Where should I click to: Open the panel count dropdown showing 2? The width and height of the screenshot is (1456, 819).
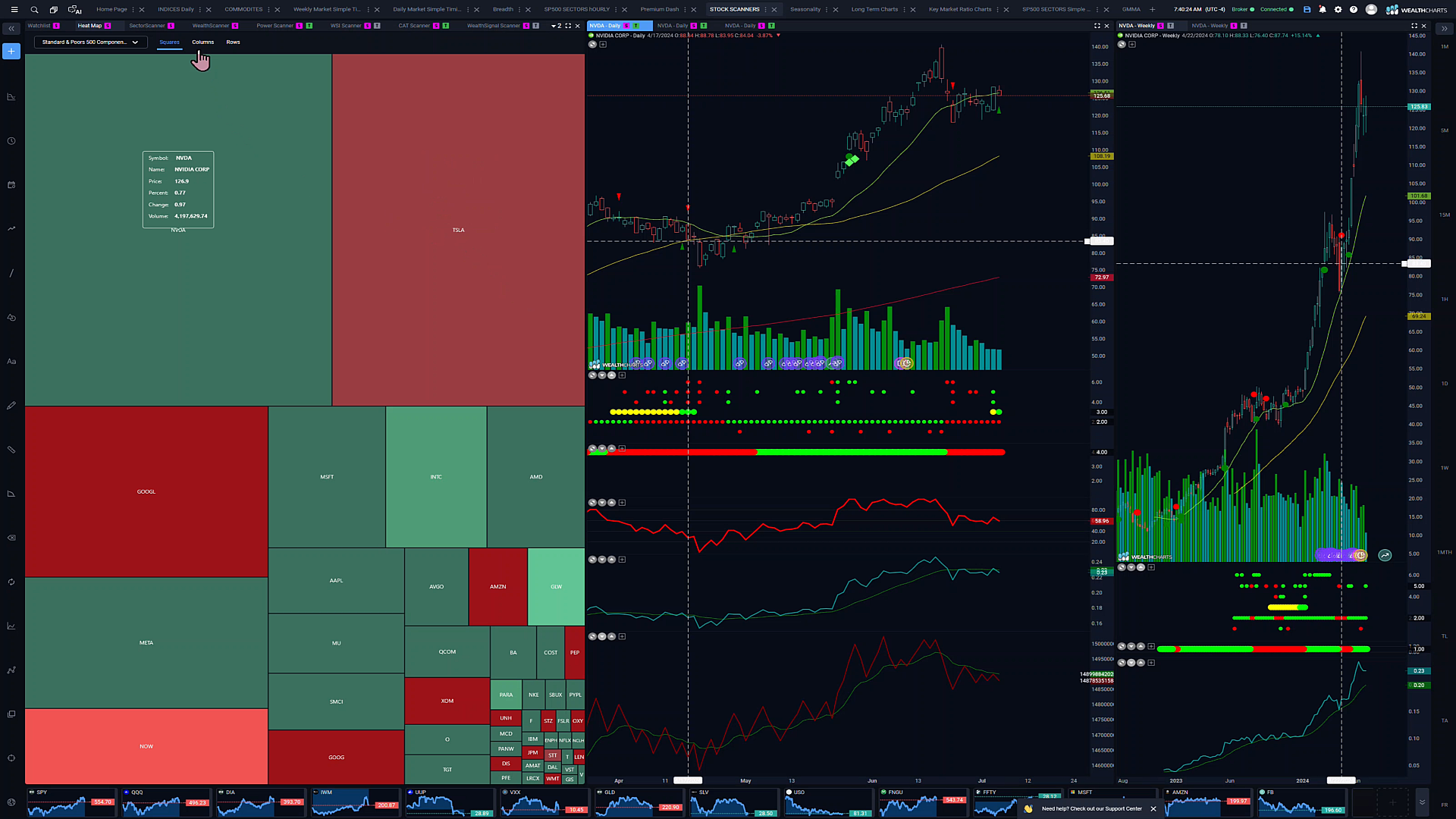(x=556, y=26)
